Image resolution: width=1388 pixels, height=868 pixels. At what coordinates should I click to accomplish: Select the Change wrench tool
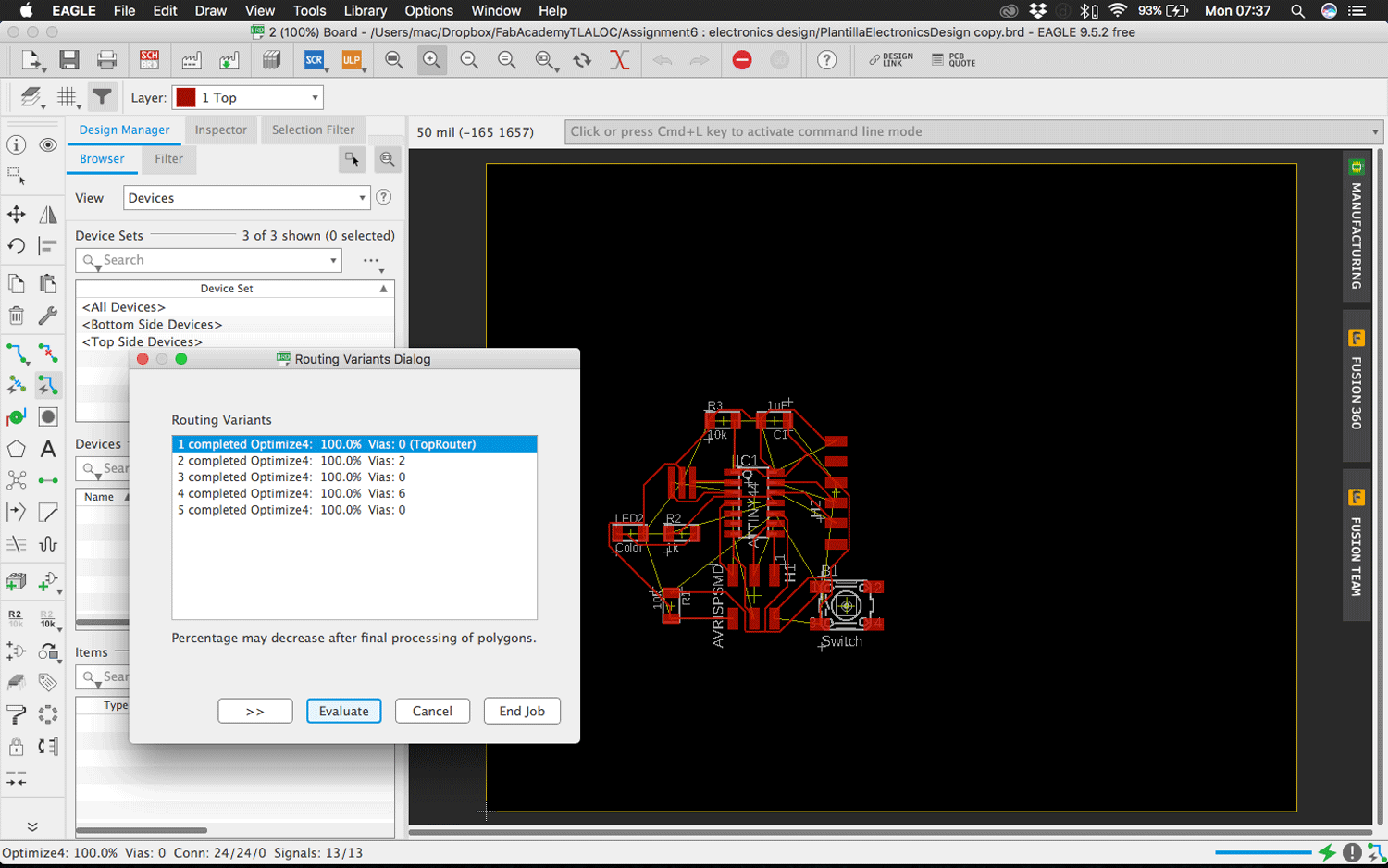[x=48, y=316]
